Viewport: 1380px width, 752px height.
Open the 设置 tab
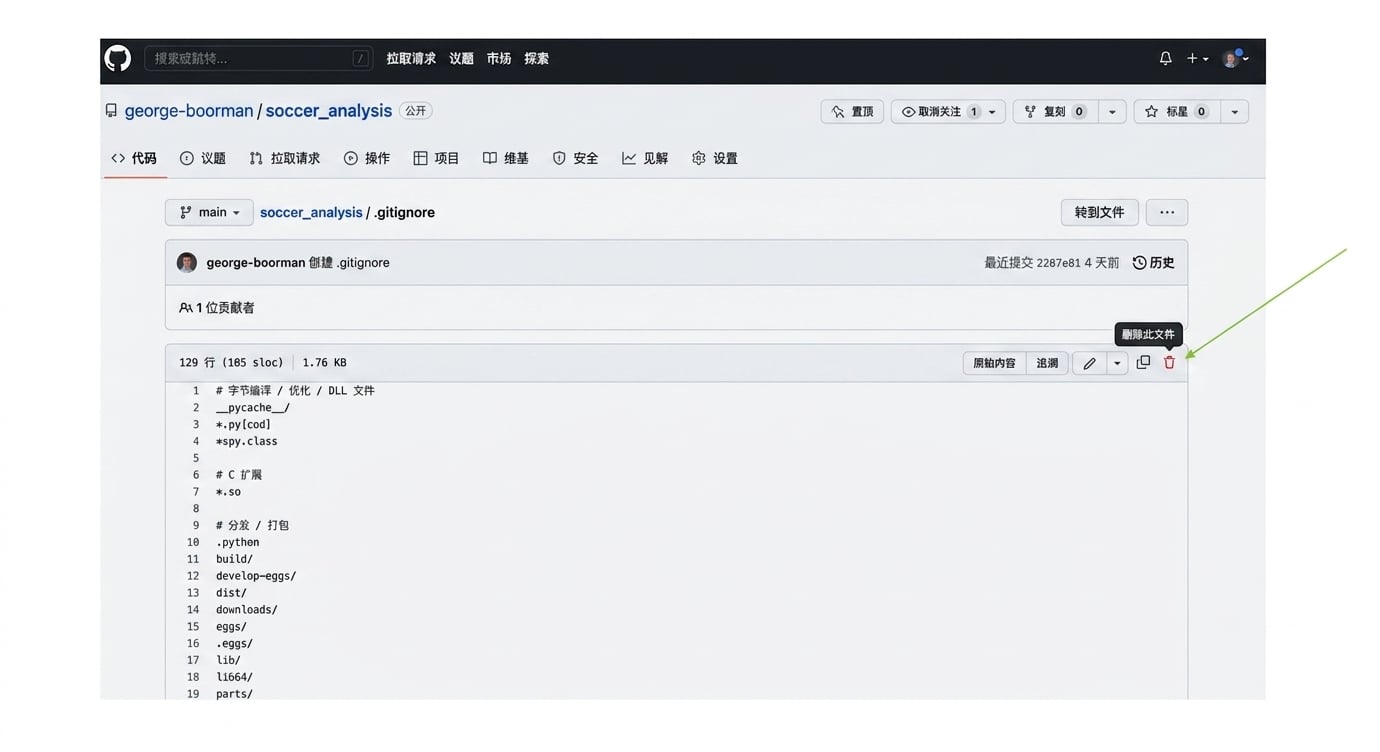click(x=715, y=158)
